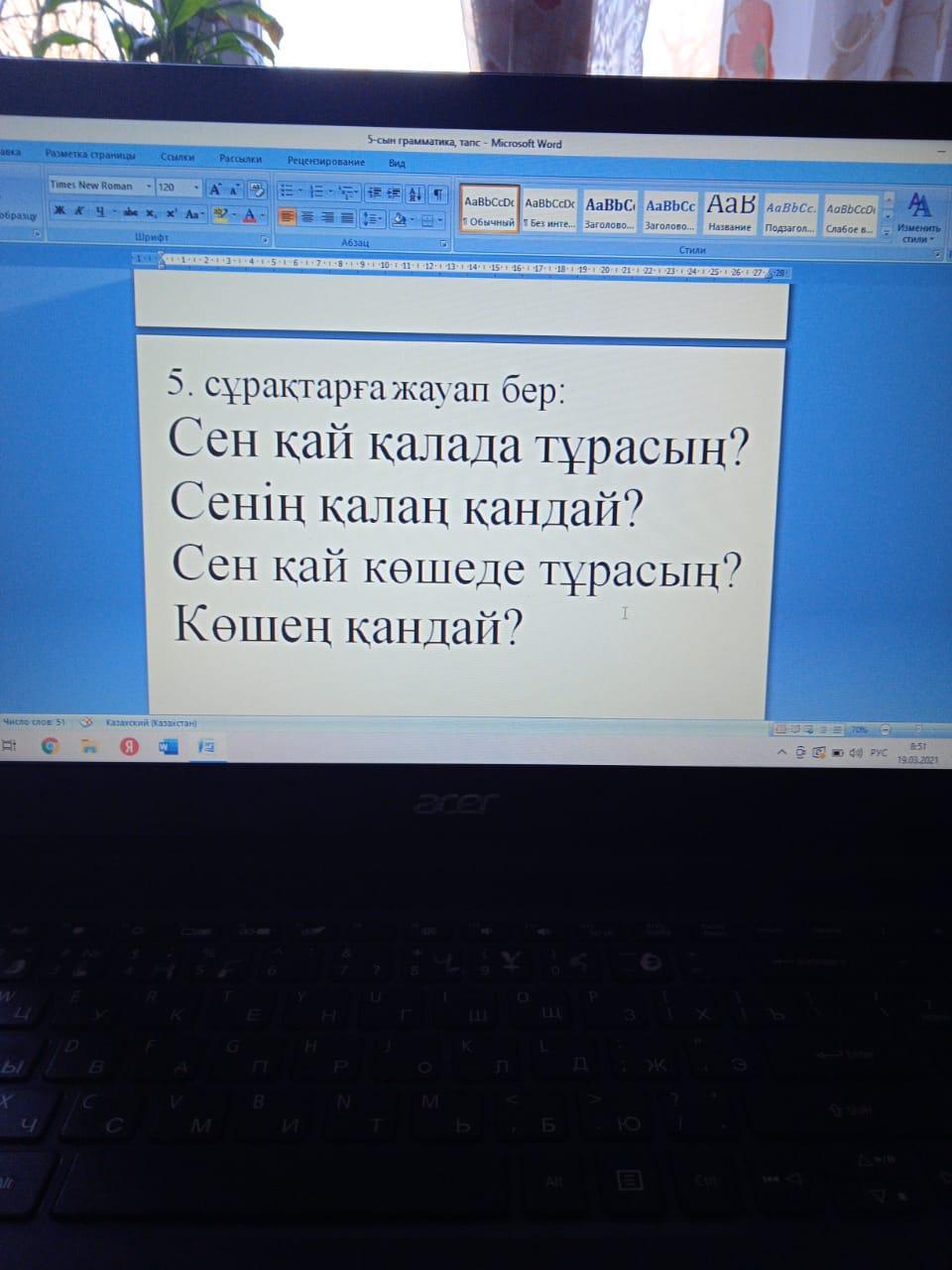Open line spacing options
Screen dimensions: 952x1270
[x=372, y=218]
